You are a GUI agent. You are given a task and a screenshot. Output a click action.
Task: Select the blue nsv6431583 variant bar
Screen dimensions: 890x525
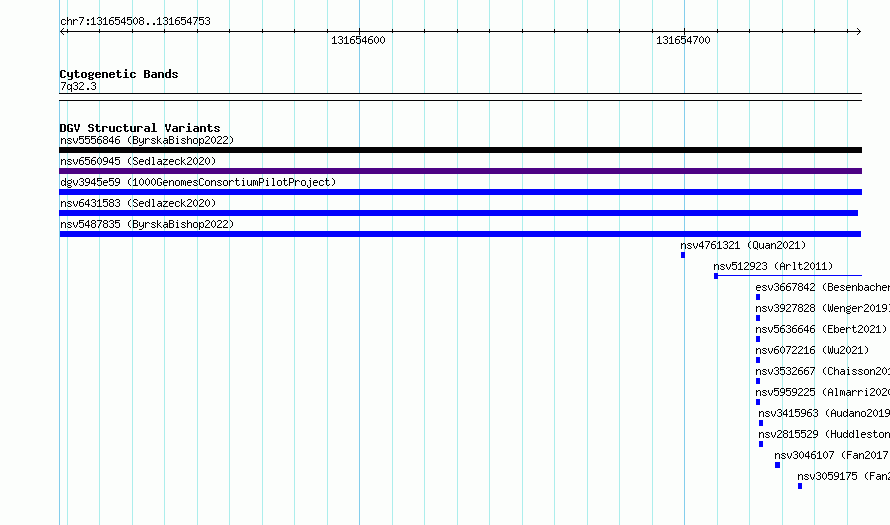tap(459, 213)
